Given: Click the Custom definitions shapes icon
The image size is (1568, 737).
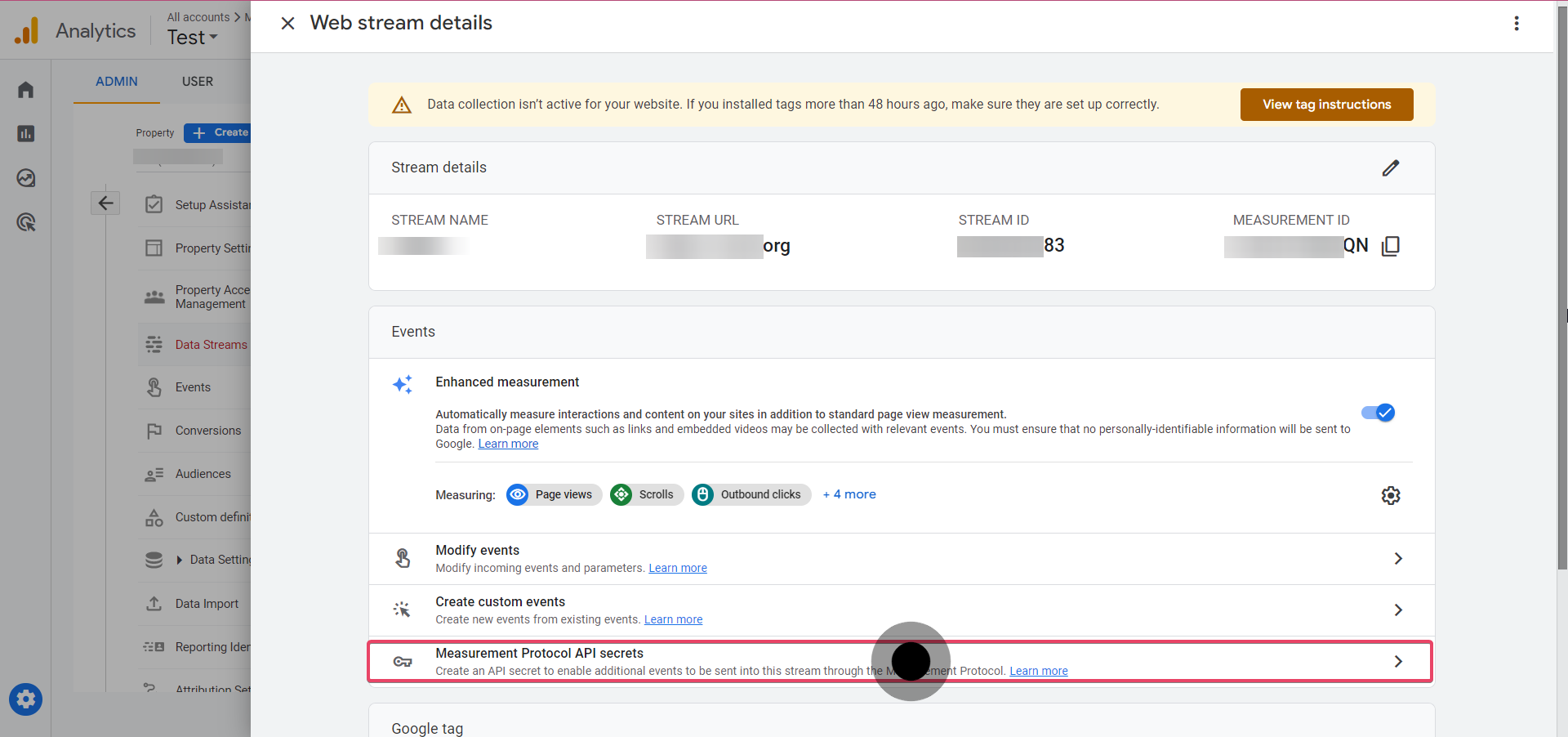Looking at the screenshot, I should pos(154,517).
